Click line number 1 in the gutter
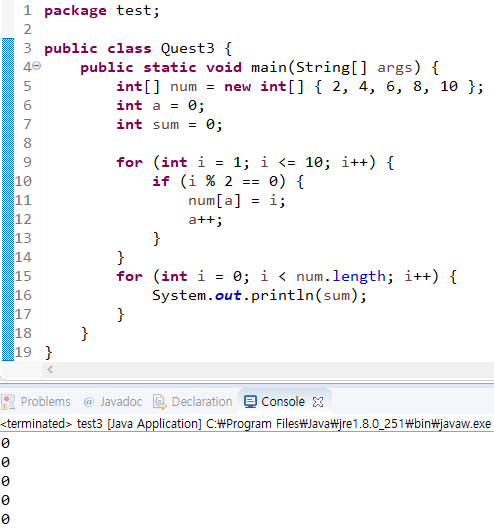494x531 pixels. click(x=27, y=10)
